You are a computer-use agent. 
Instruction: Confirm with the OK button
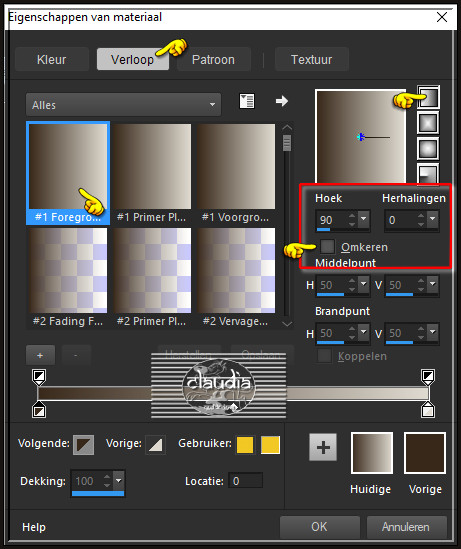(320, 527)
